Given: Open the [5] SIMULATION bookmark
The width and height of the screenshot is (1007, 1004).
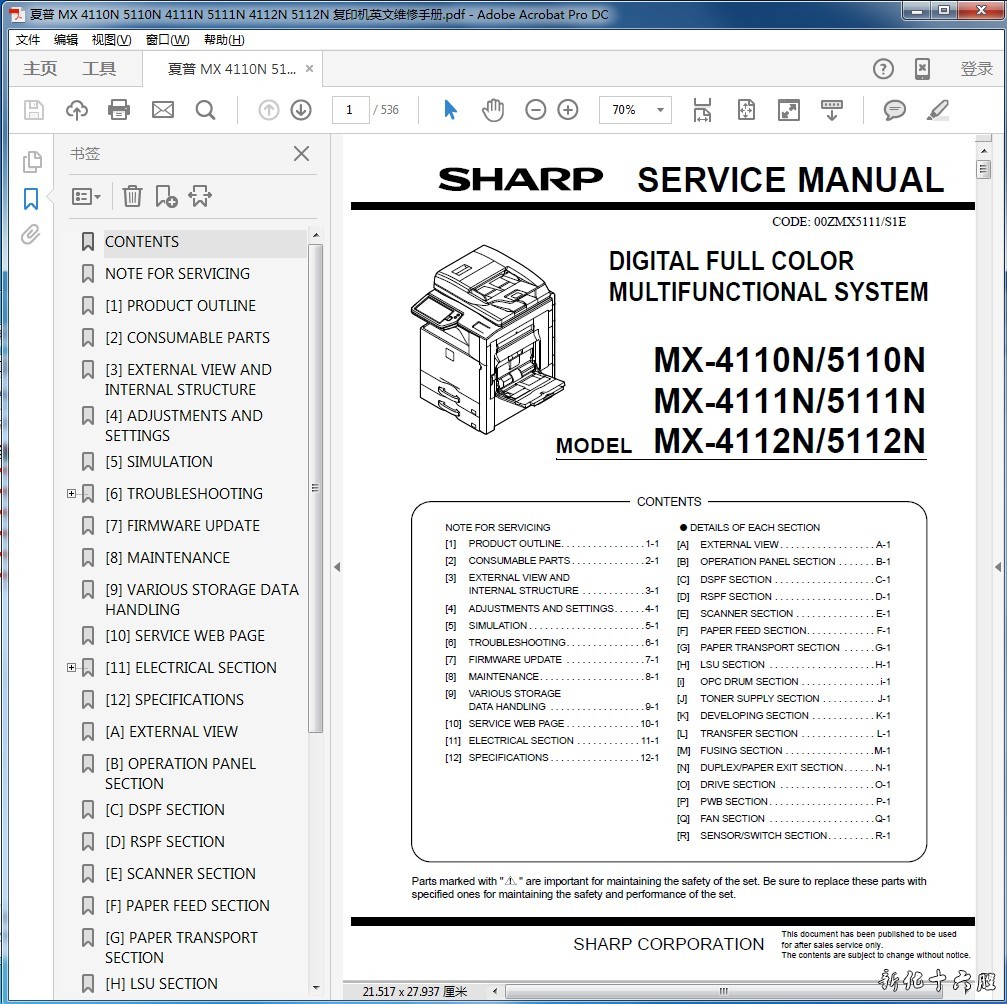Looking at the screenshot, I should [158, 462].
